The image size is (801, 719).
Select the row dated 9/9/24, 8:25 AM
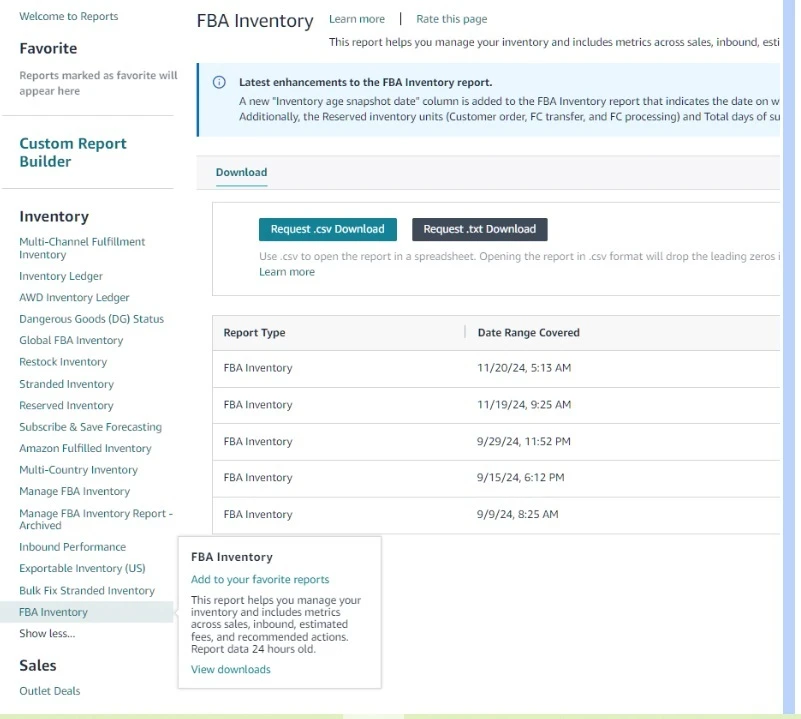(x=496, y=515)
